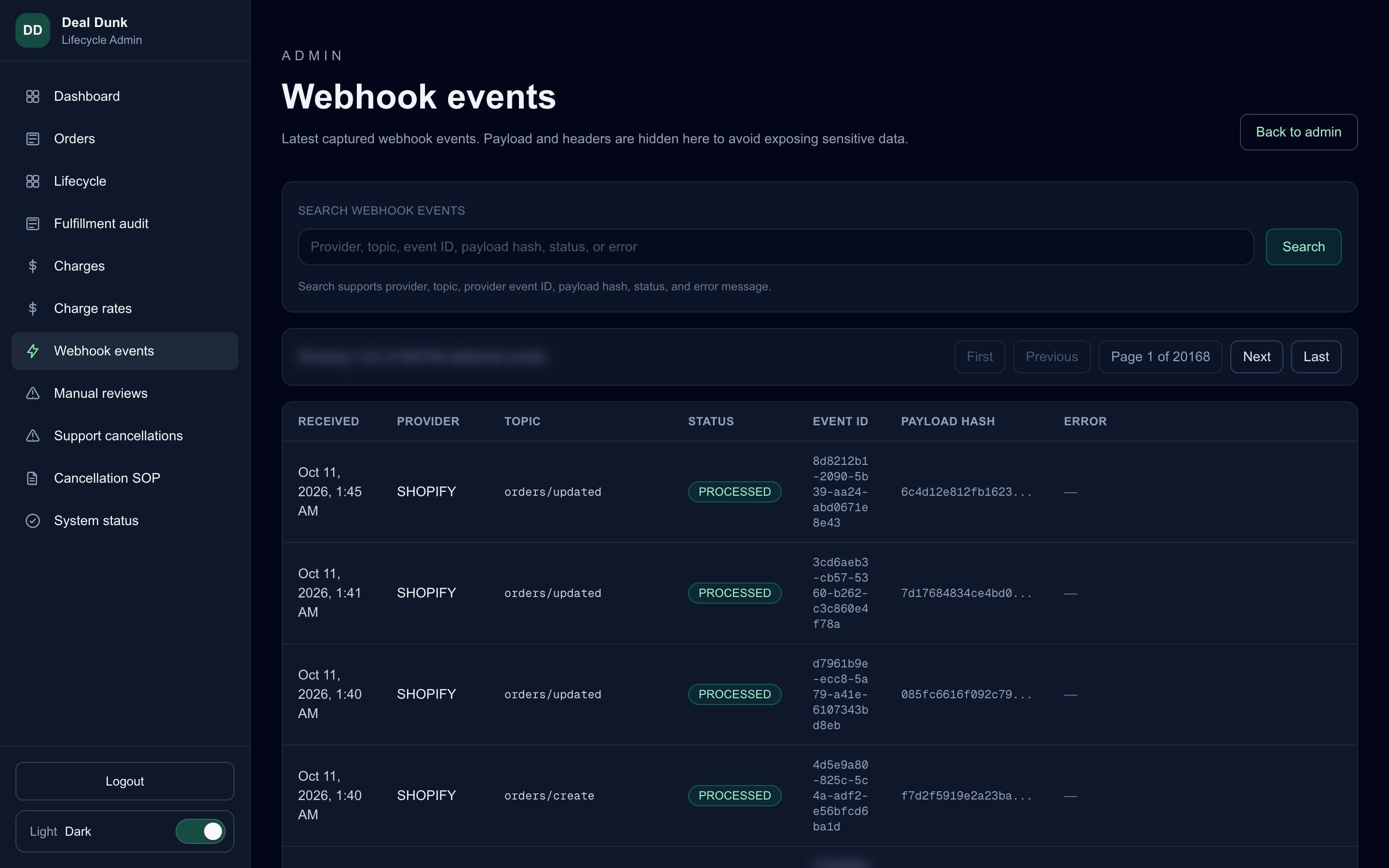Click the Previous page button
The height and width of the screenshot is (868, 1389).
[1051, 357]
